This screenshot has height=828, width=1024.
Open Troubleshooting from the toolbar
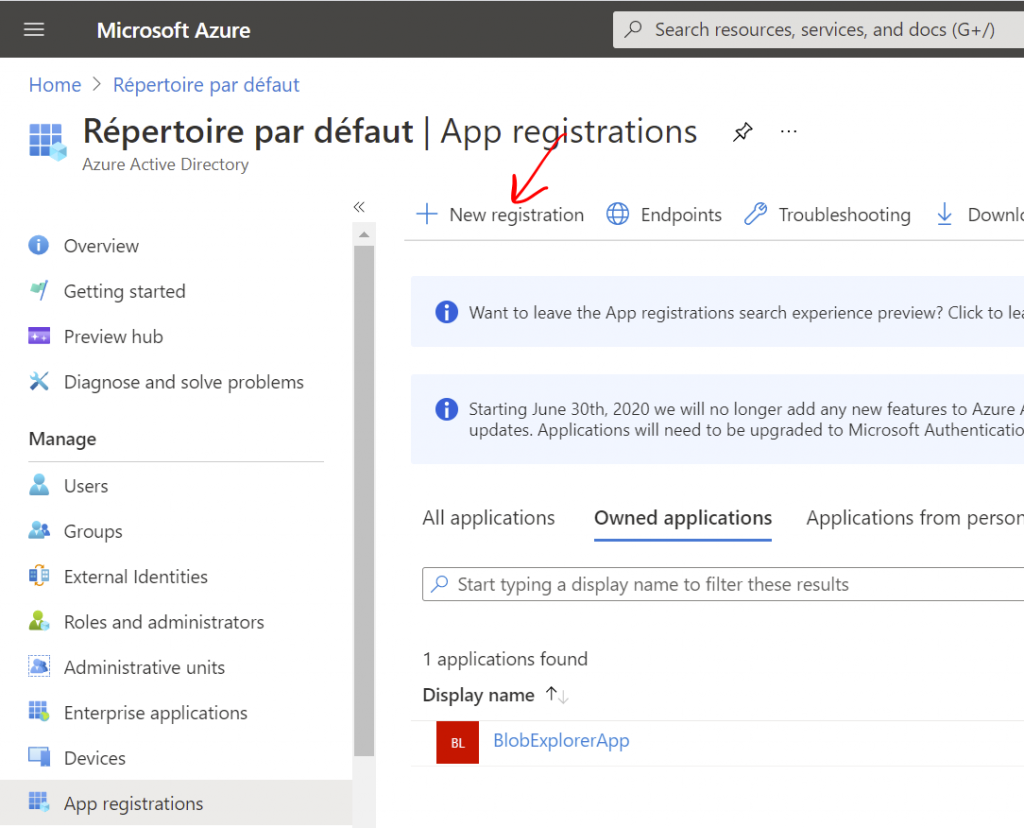coord(827,214)
